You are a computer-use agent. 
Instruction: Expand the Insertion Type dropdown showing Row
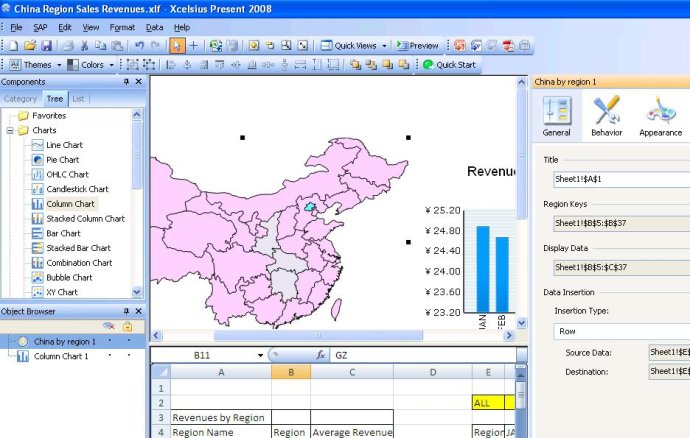pos(620,330)
